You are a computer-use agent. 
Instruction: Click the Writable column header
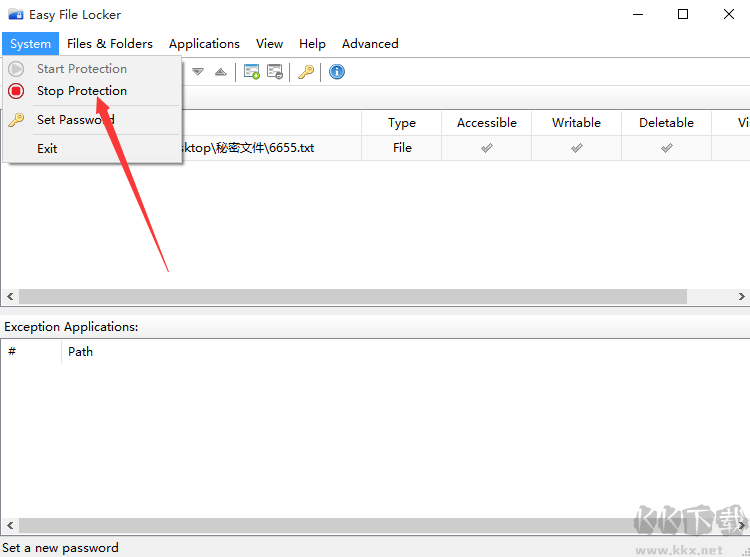pos(576,123)
